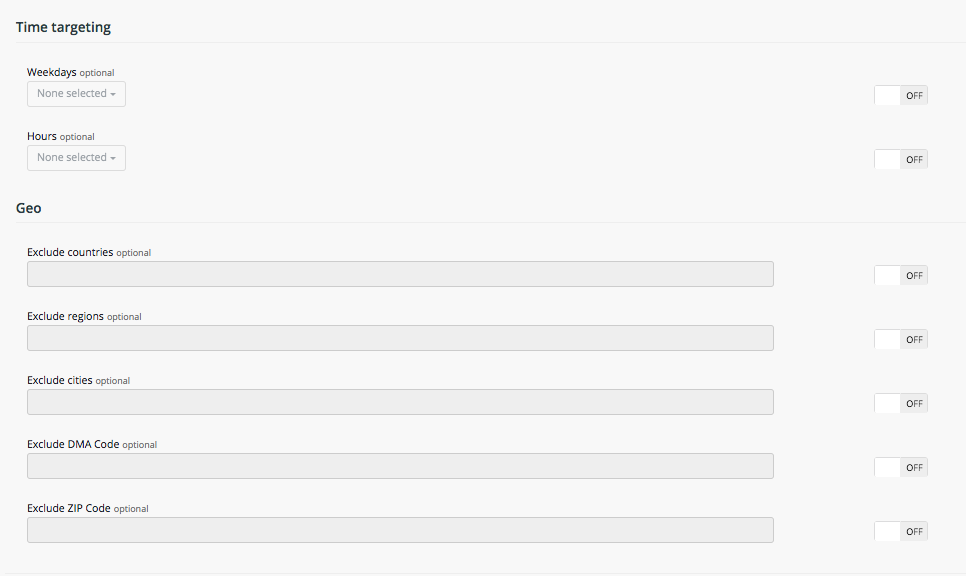Image resolution: width=966 pixels, height=576 pixels.
Task: Enable the Weekdays targeting toggle
Action: pyautogui.click(x=901, y=96)
